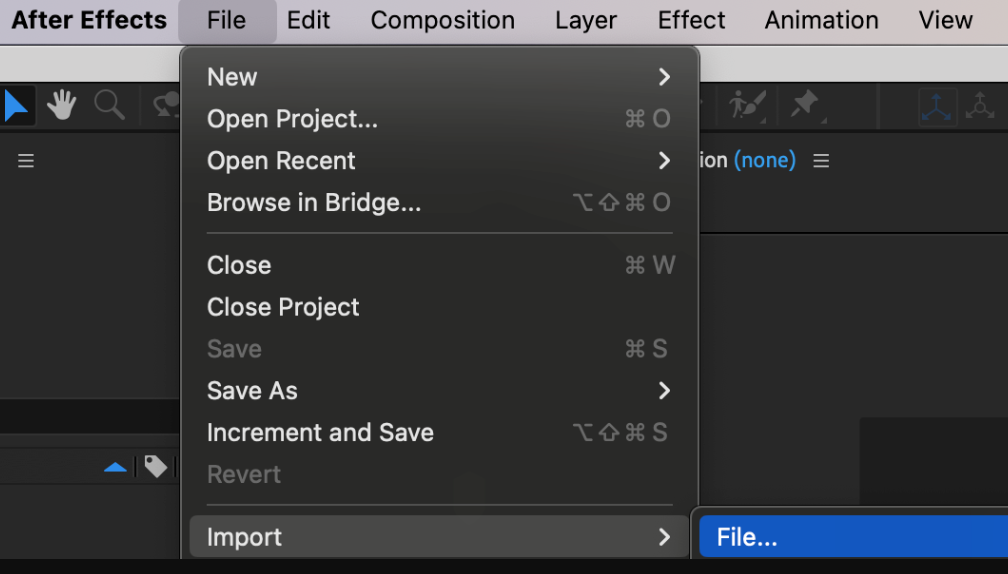The width and height of the screenshot is (1008, 574).
Task: Open the Project panel hamburger menu
Action: (26, 161)
